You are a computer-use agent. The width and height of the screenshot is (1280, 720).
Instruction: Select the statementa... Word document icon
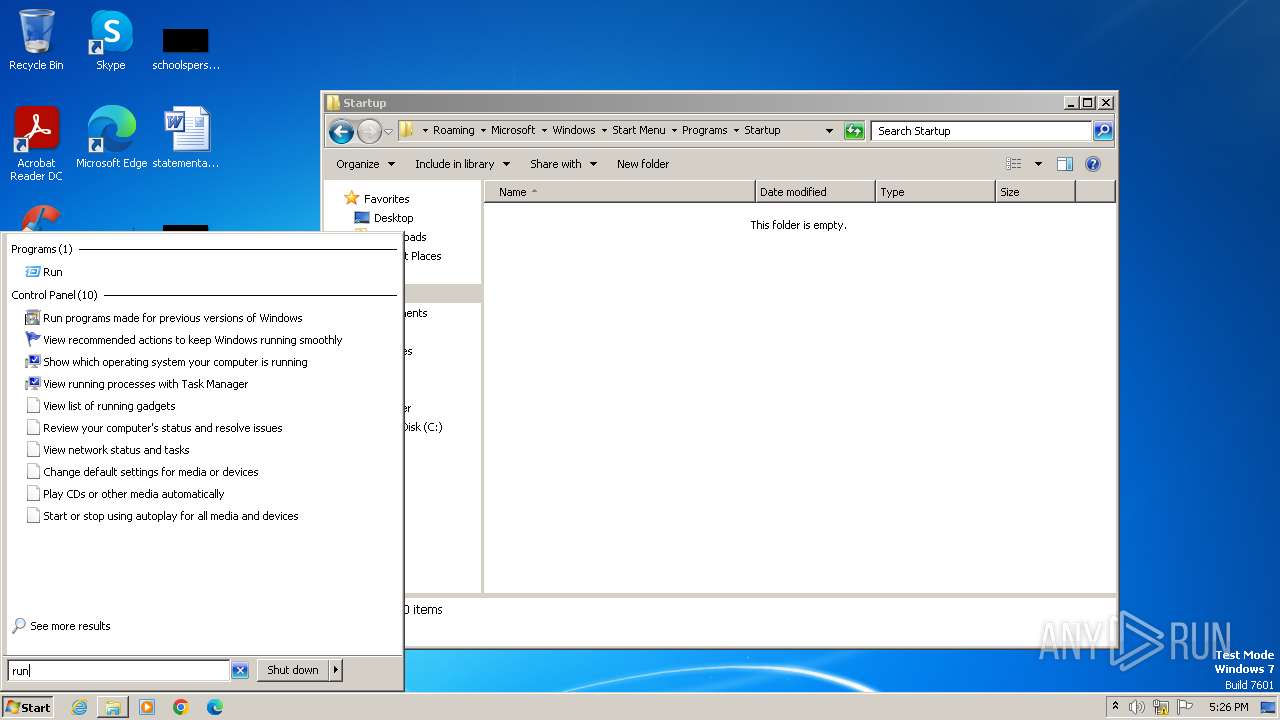186,137
